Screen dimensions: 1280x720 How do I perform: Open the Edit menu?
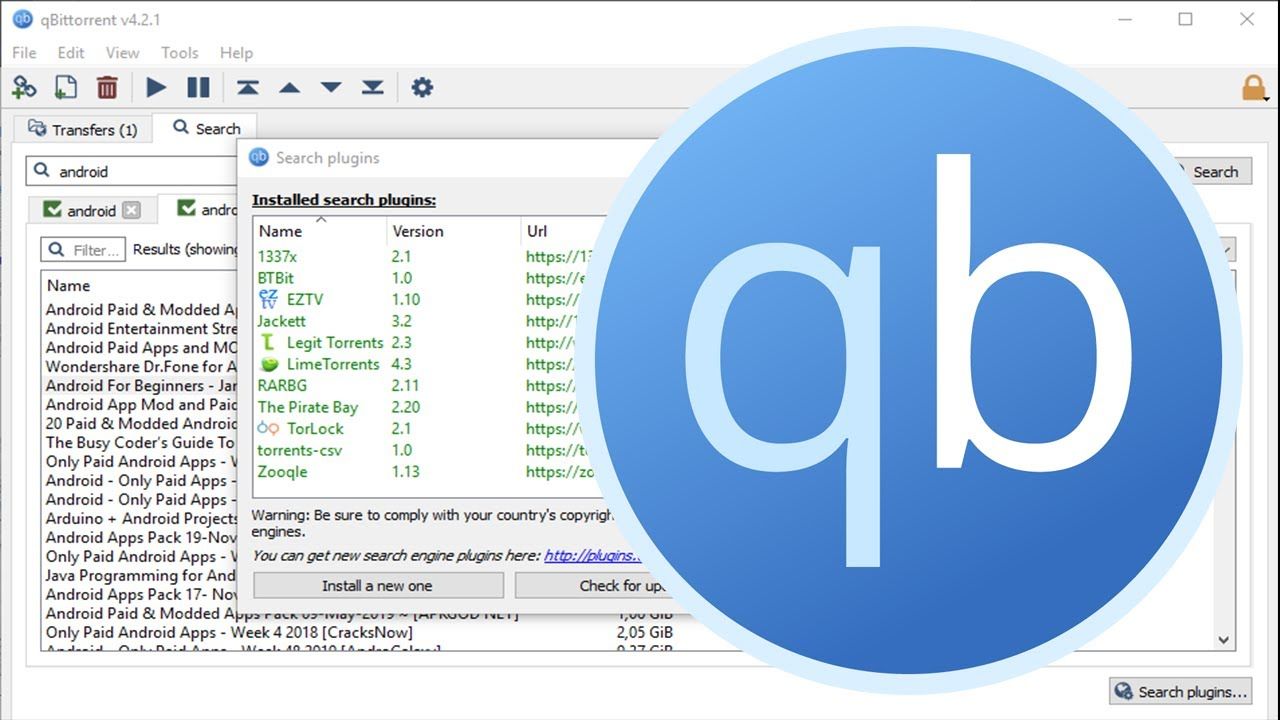[71, 53]
